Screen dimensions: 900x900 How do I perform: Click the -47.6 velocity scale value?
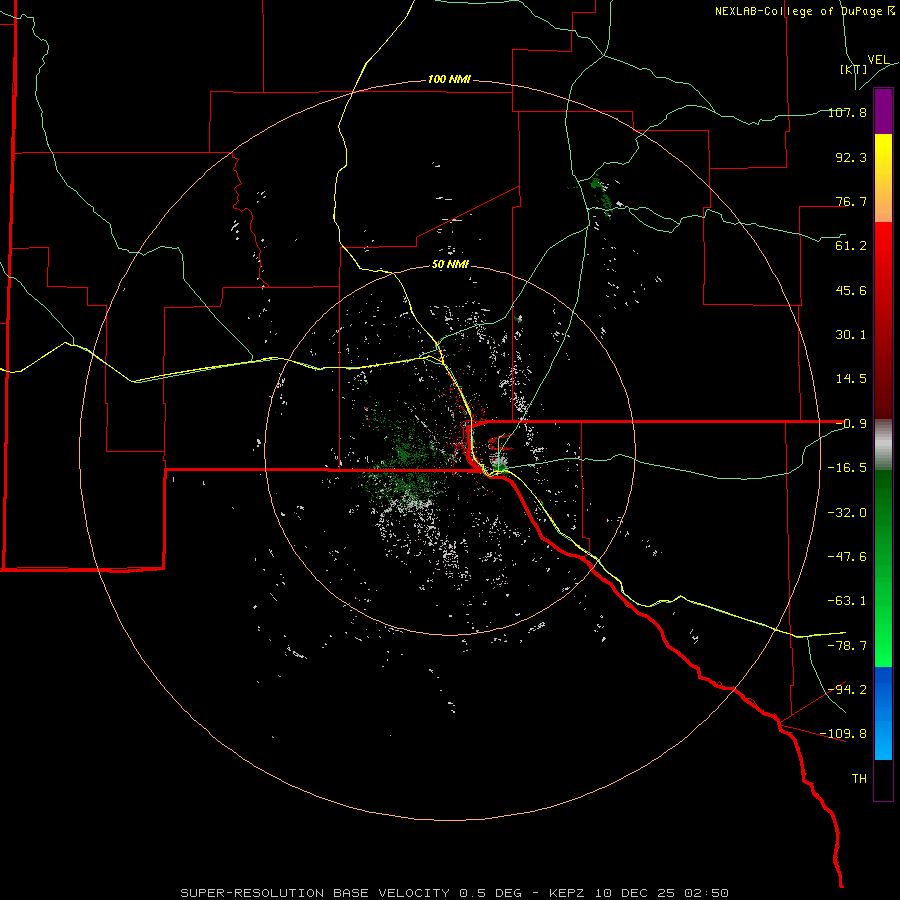click(847, 557)
